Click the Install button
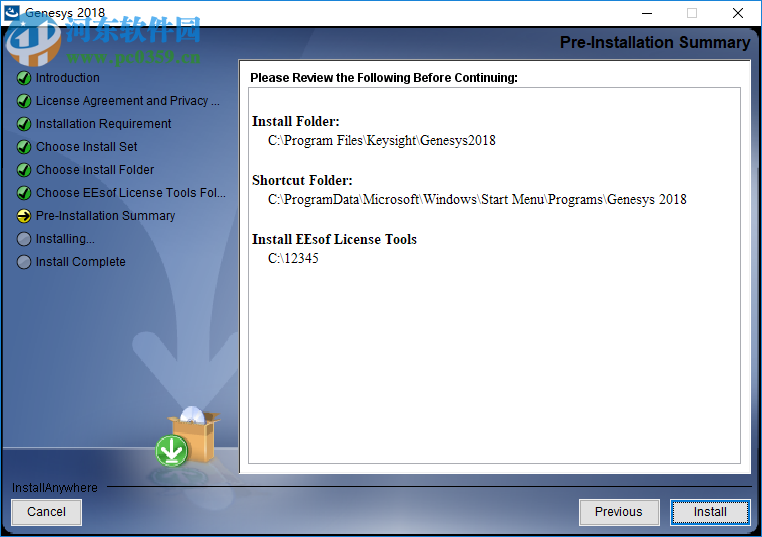The width and height of the screenshot is (762, 537). click(710, 512)
